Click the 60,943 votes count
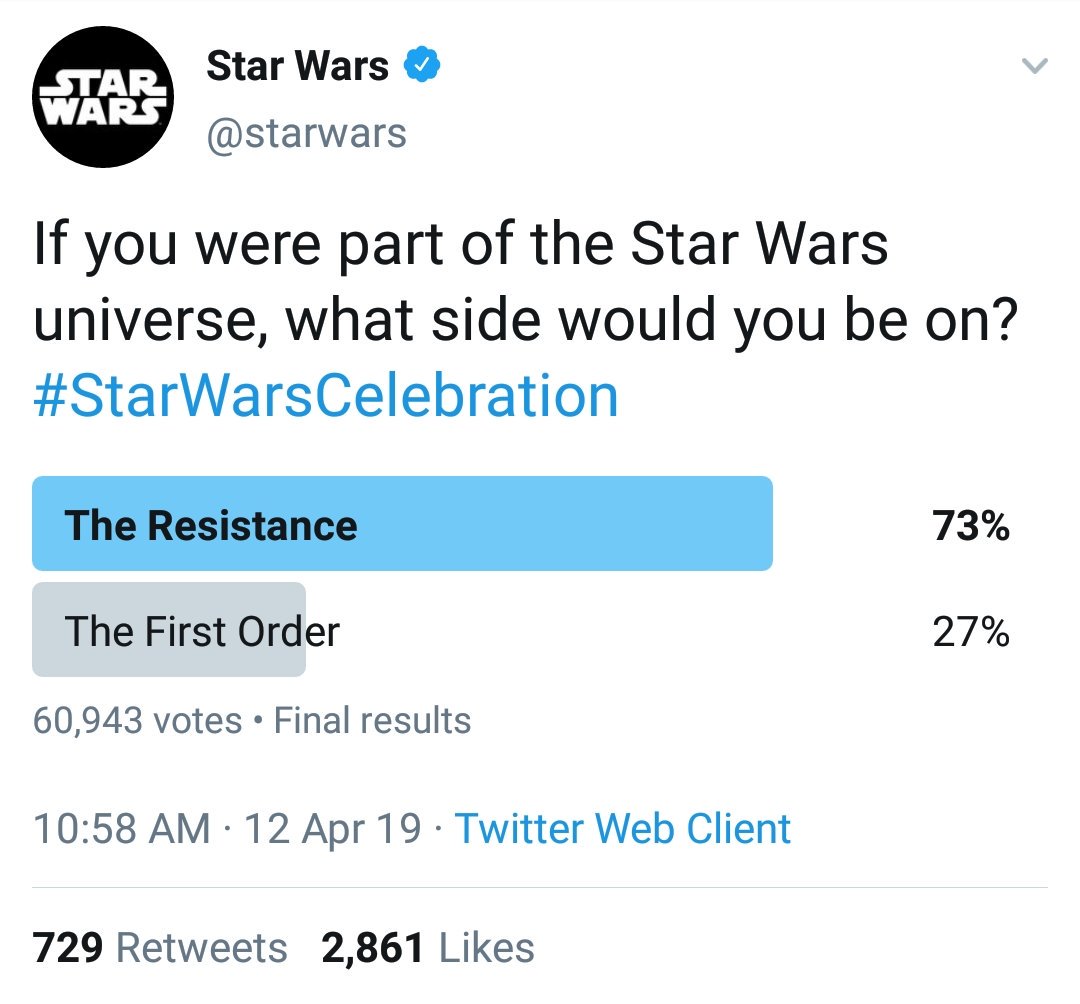1080x1004 pixels. click(x=137, y=720)
